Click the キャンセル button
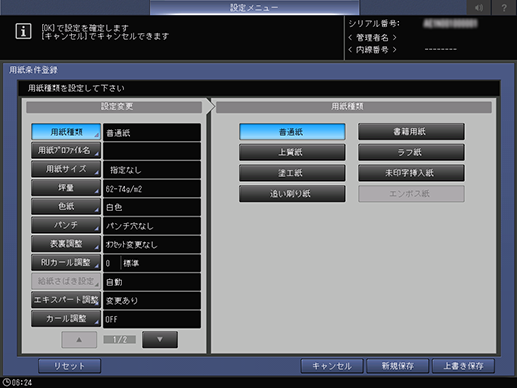The width and height of the screenshot is (517, 388). (x=332, y=366)
